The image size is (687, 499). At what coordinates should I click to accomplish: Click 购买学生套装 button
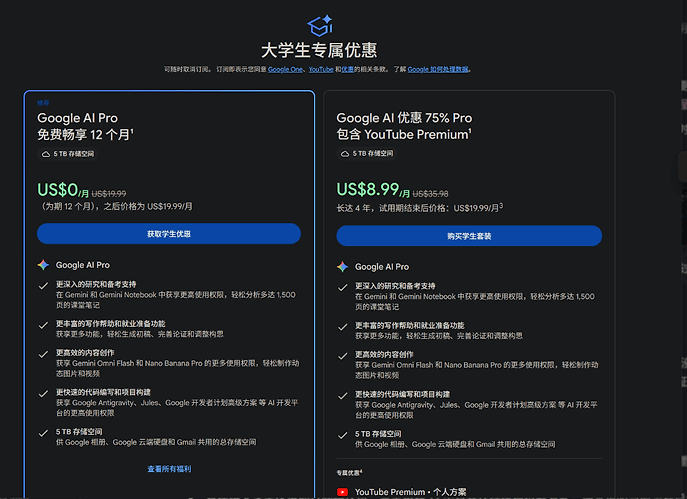469,236
